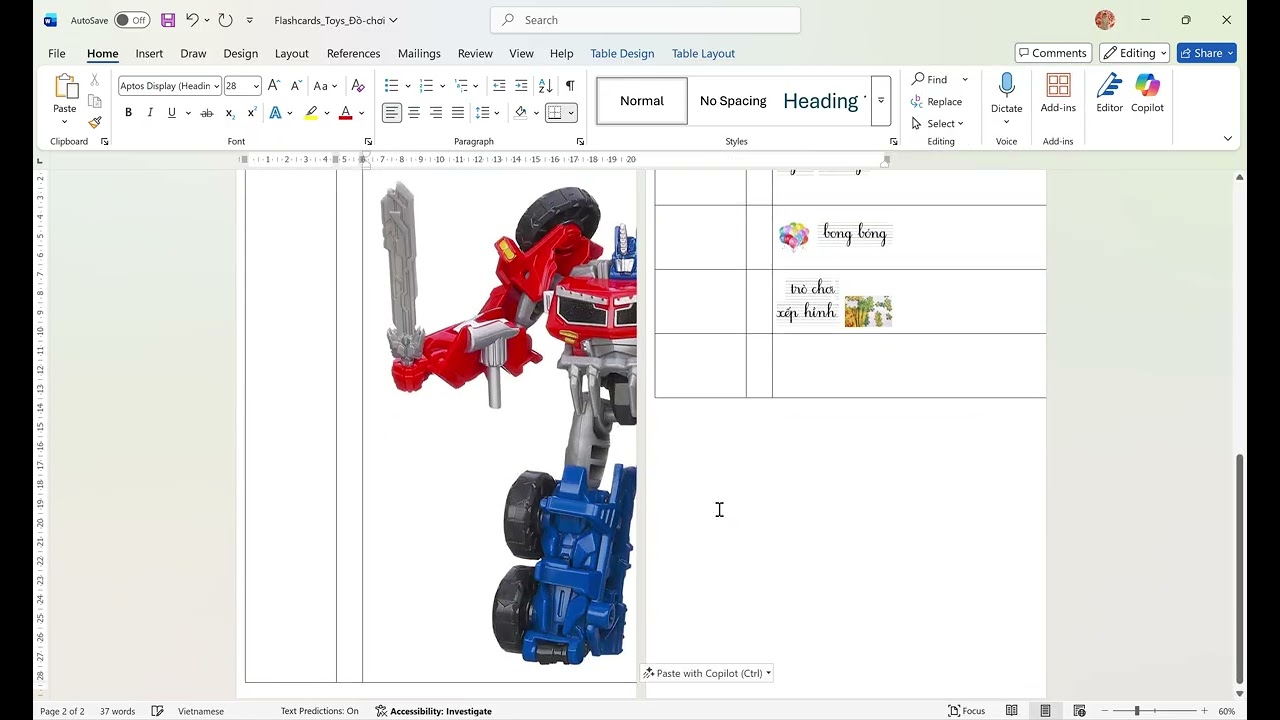Save the document with the Save icon
The image size is (1280, 720).
168,20
